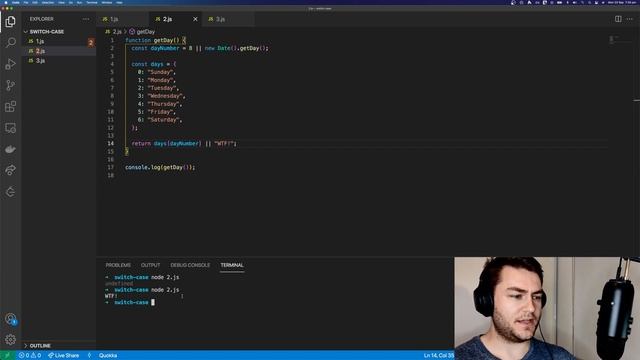
Task: Open the Source Control view
Action: pos(11,85)
